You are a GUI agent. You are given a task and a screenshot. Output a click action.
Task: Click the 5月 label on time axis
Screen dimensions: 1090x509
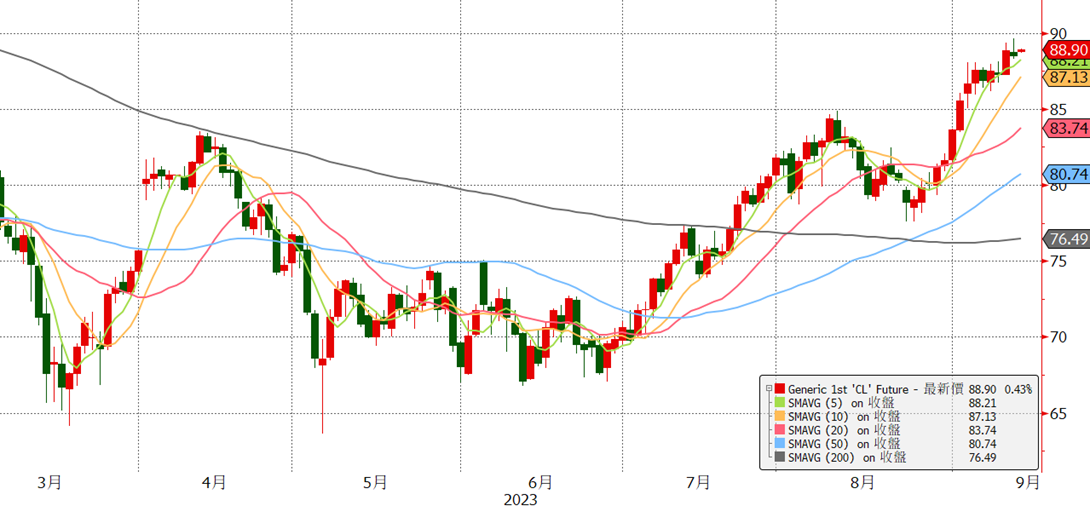tap(375, 481)
